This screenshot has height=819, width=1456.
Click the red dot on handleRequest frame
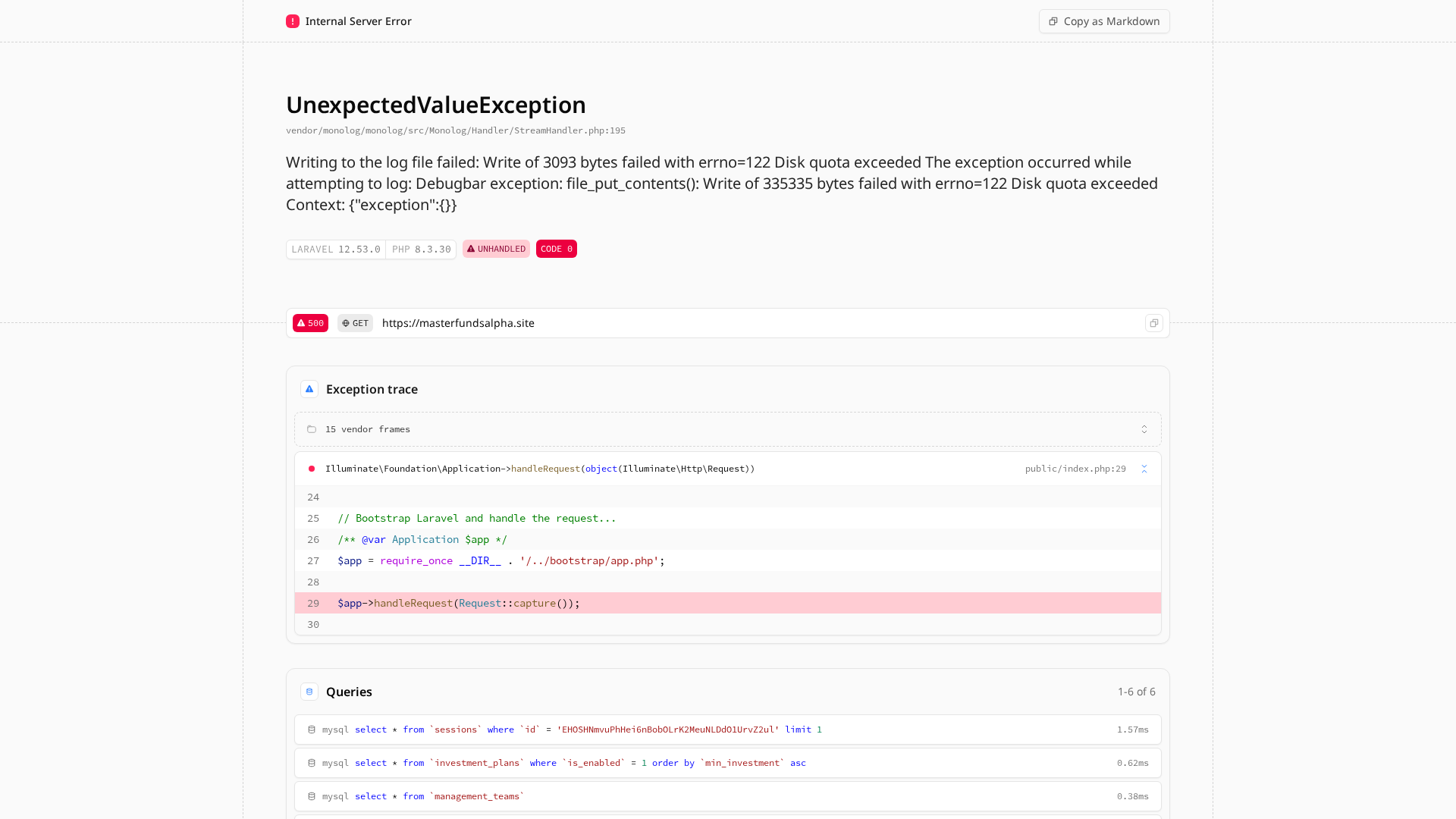point(312,469)
